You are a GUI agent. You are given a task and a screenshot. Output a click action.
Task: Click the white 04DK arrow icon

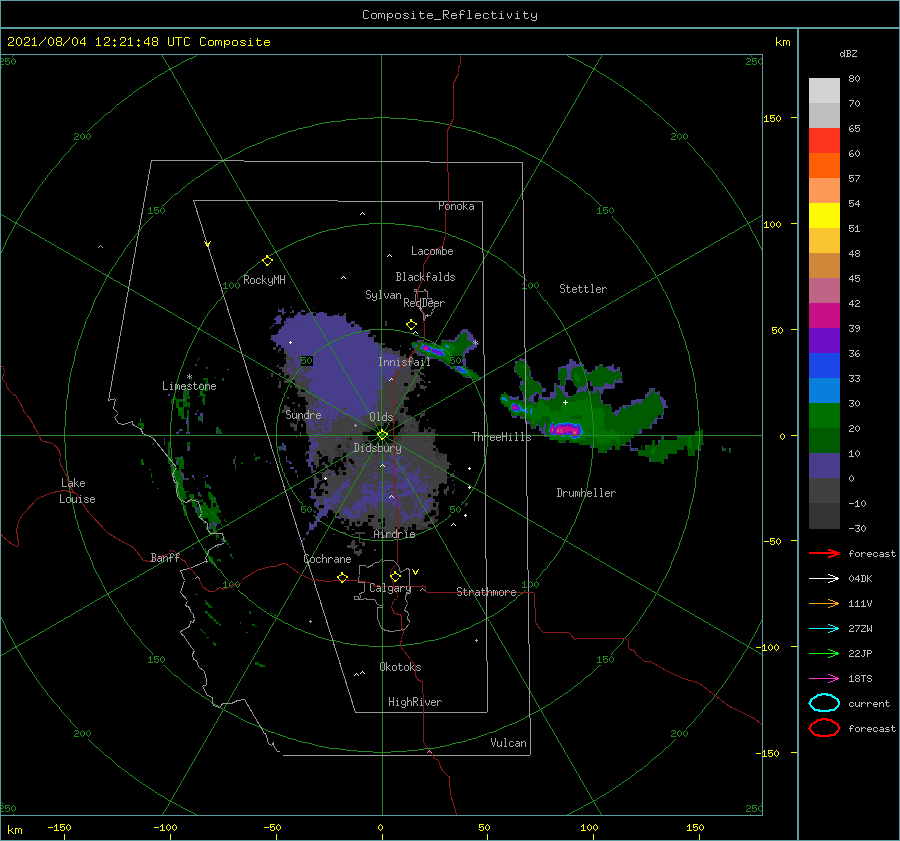[824, 578]
